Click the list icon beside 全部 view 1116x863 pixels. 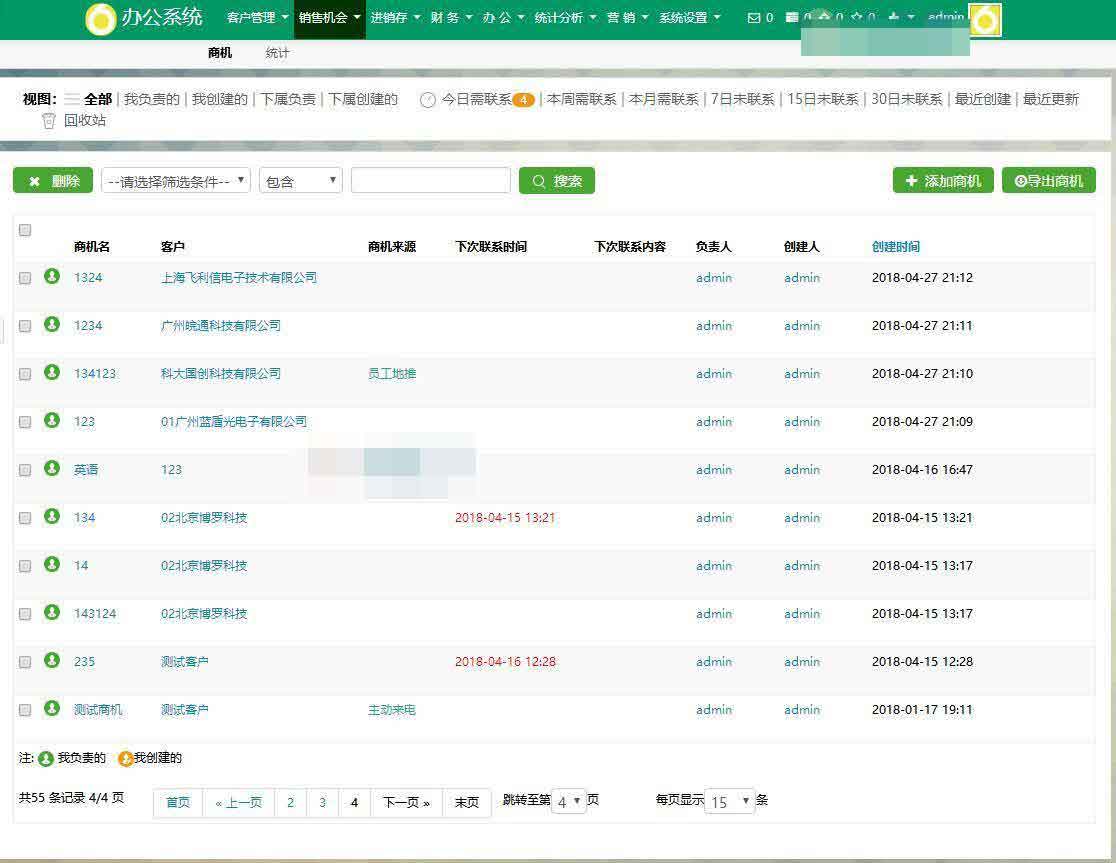72,99
